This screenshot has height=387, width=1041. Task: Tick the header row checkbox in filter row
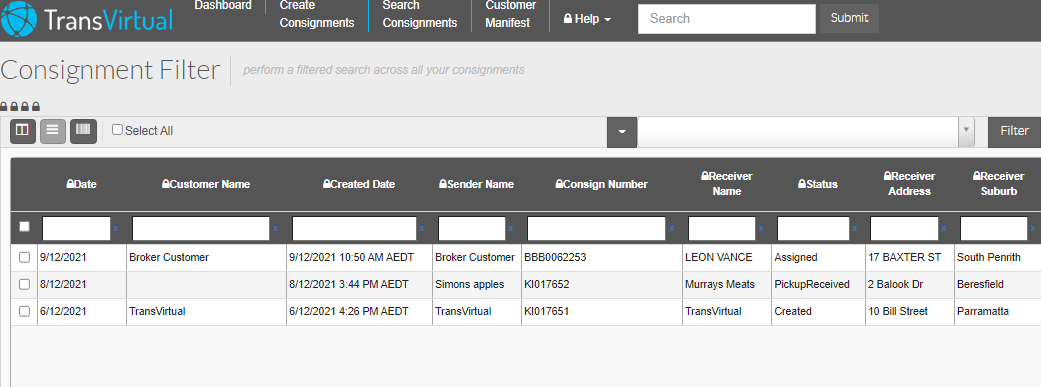[x=25, y=226]
